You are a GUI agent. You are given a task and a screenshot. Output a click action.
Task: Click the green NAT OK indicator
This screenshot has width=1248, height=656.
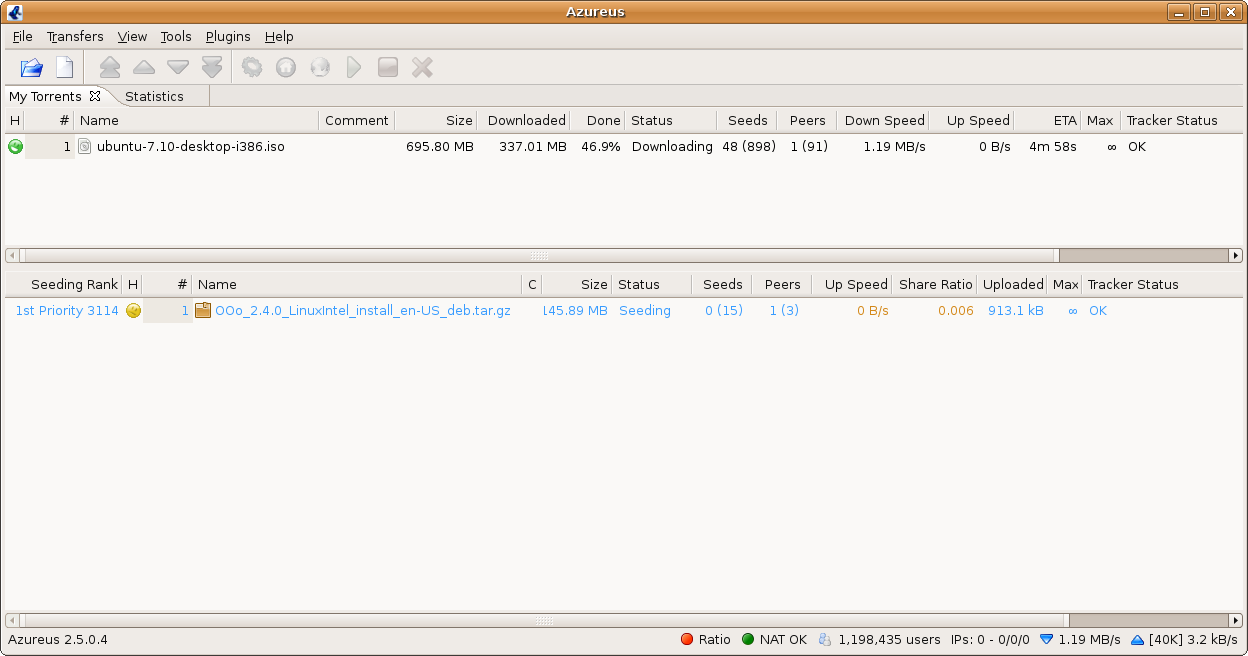click(748, 640)
